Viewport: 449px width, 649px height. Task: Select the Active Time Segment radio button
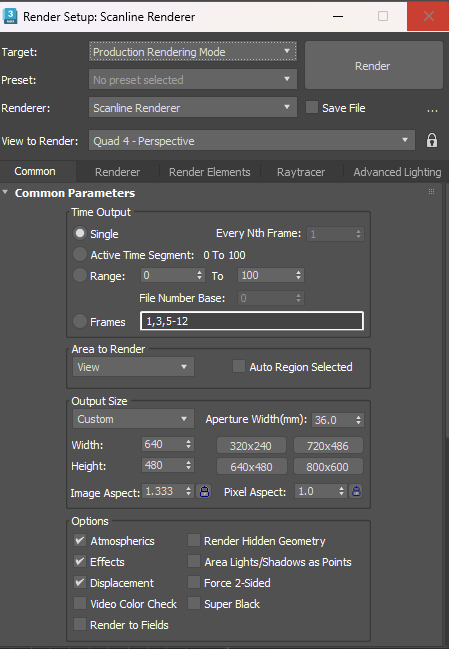point(80,254)
